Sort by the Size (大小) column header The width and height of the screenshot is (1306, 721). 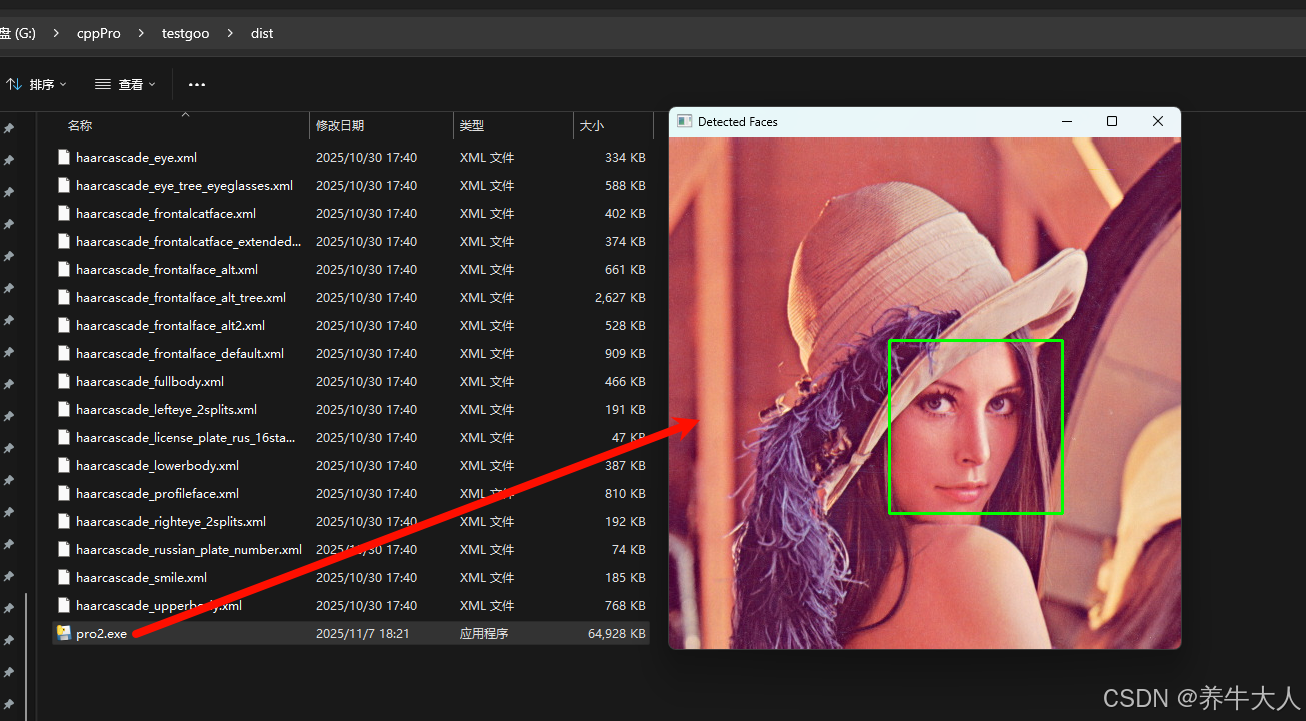[x=591, y=126]
